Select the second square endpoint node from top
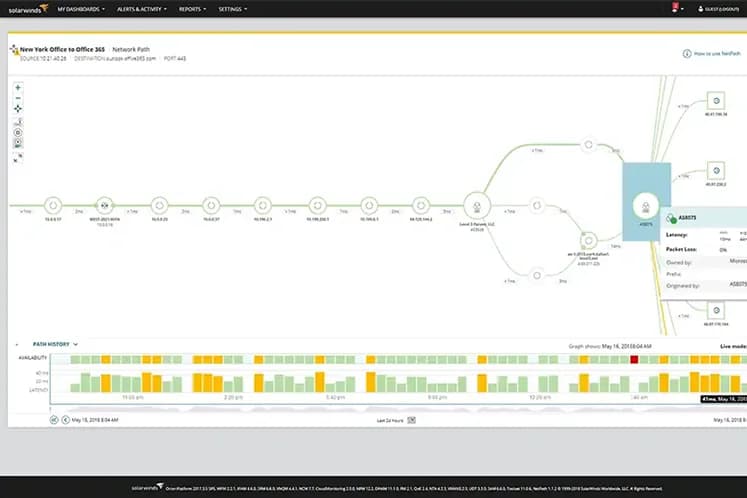747x498 pixels. click(716, 171)
